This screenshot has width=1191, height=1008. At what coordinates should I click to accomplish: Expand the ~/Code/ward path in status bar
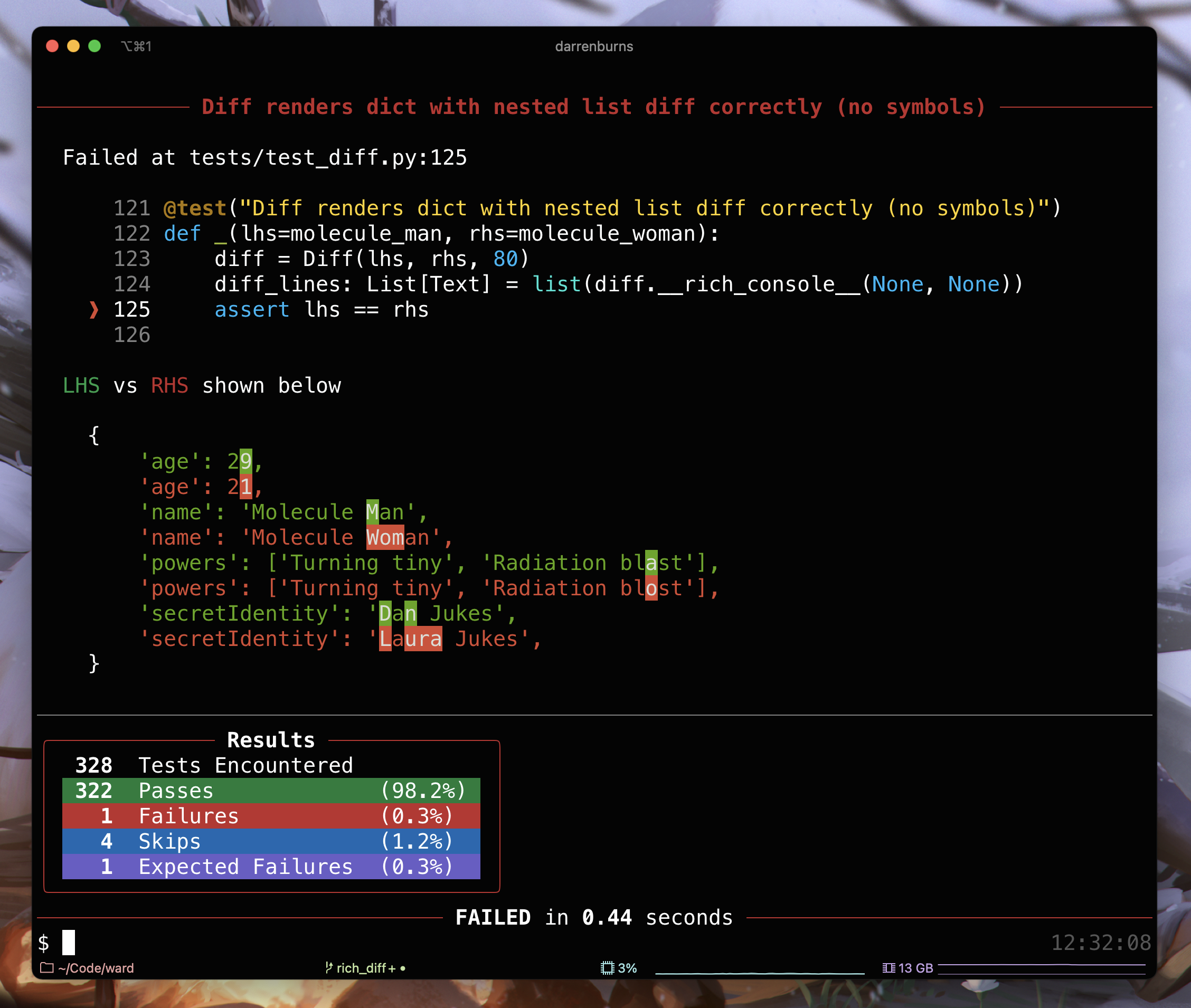point(96,968)
